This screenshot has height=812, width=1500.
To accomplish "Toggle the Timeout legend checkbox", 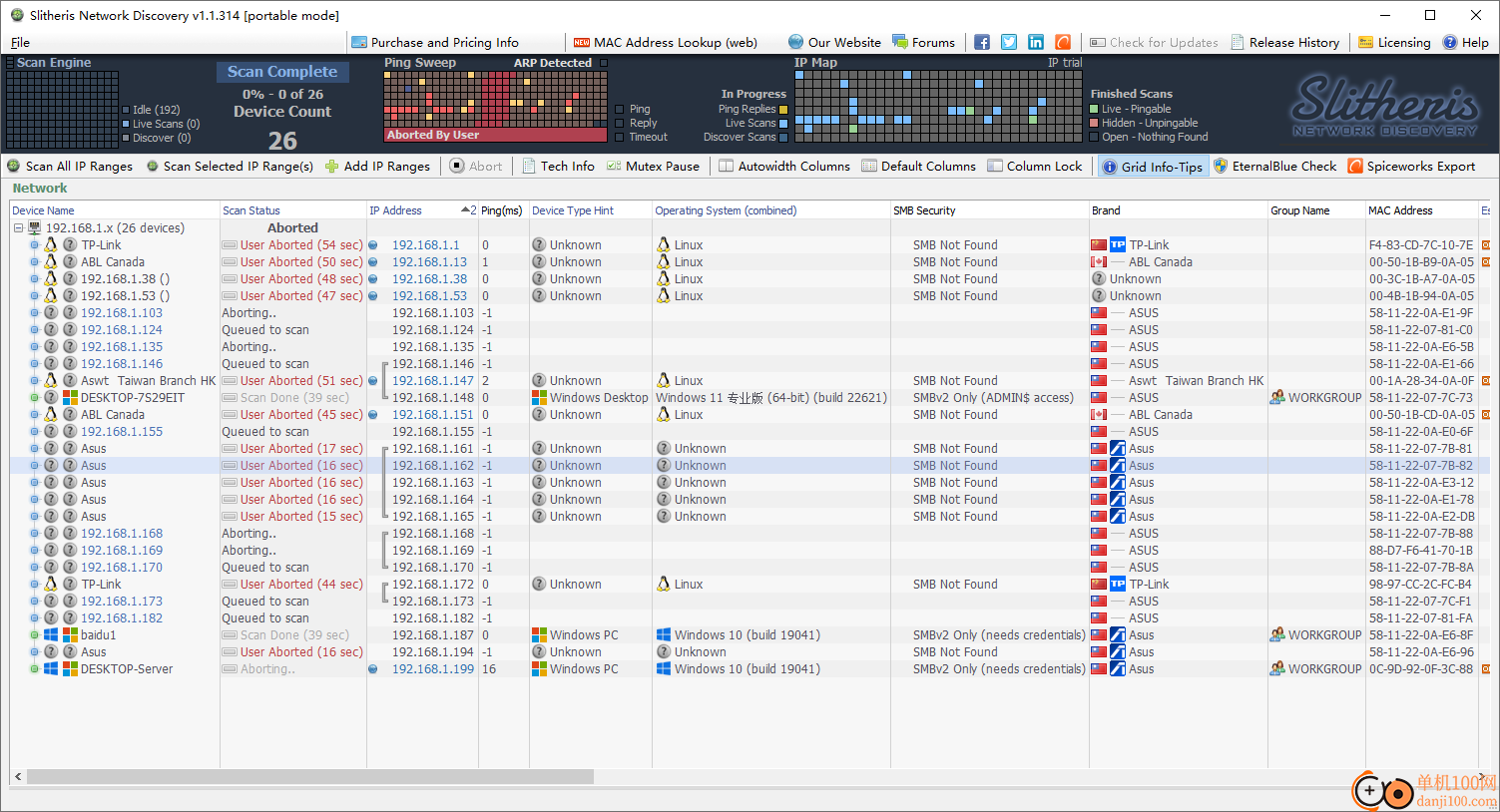I will pos(620,137).
